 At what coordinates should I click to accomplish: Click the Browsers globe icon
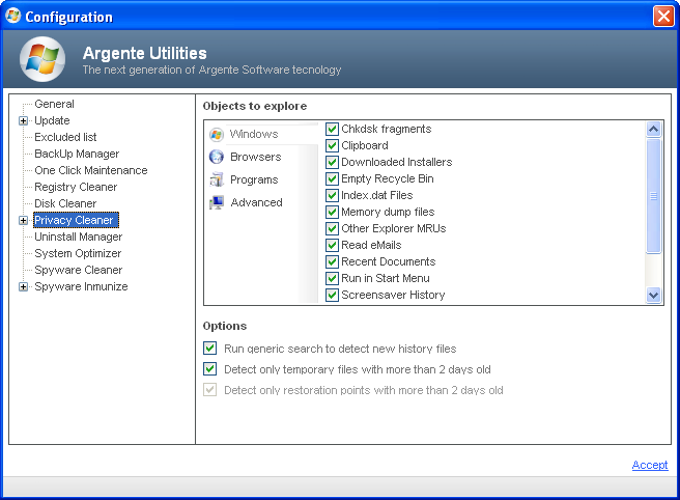[216, 157]
